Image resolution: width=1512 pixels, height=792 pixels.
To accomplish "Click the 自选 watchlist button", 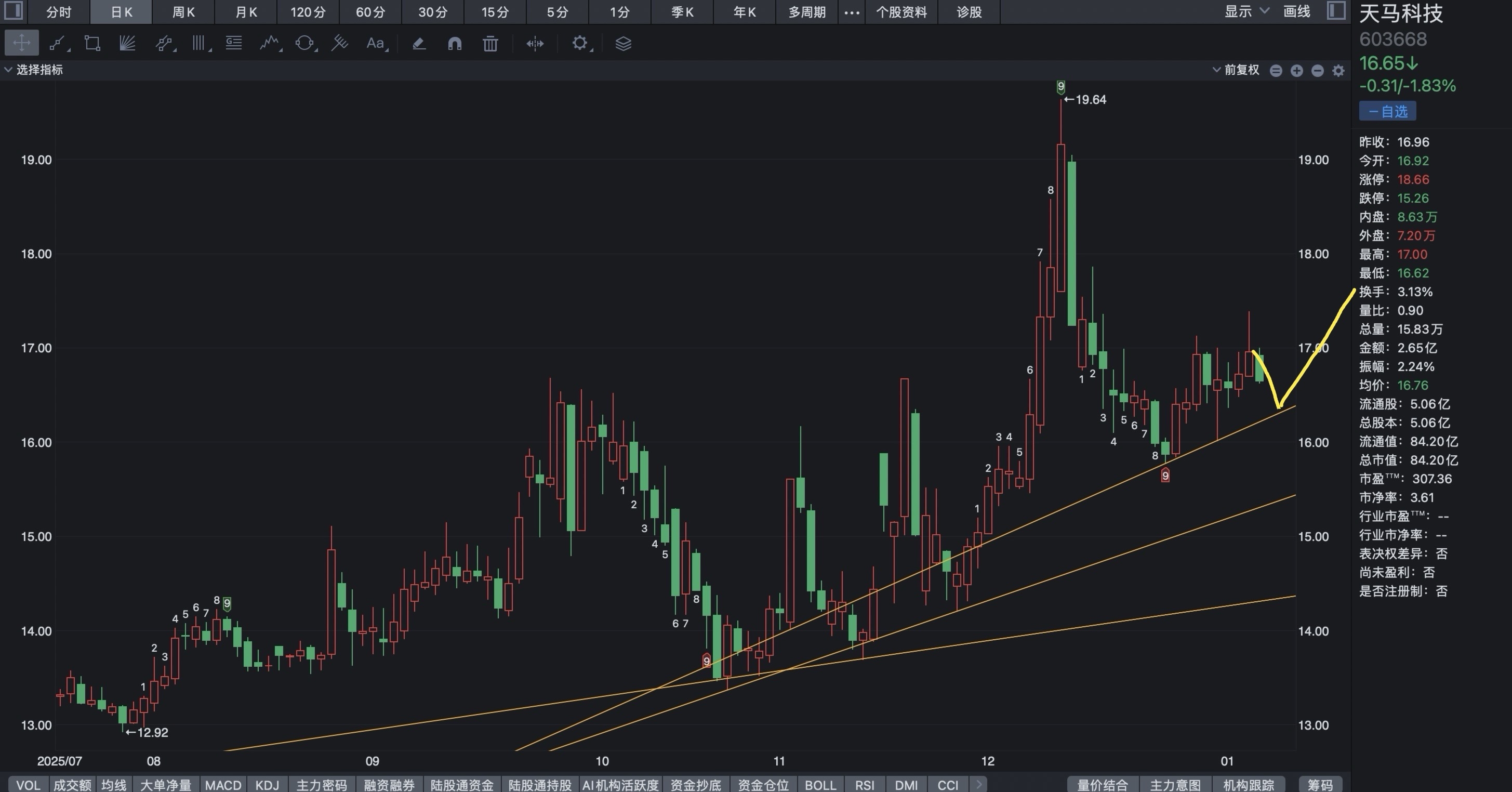I will pyautogui.click(x=1388, y=111).
